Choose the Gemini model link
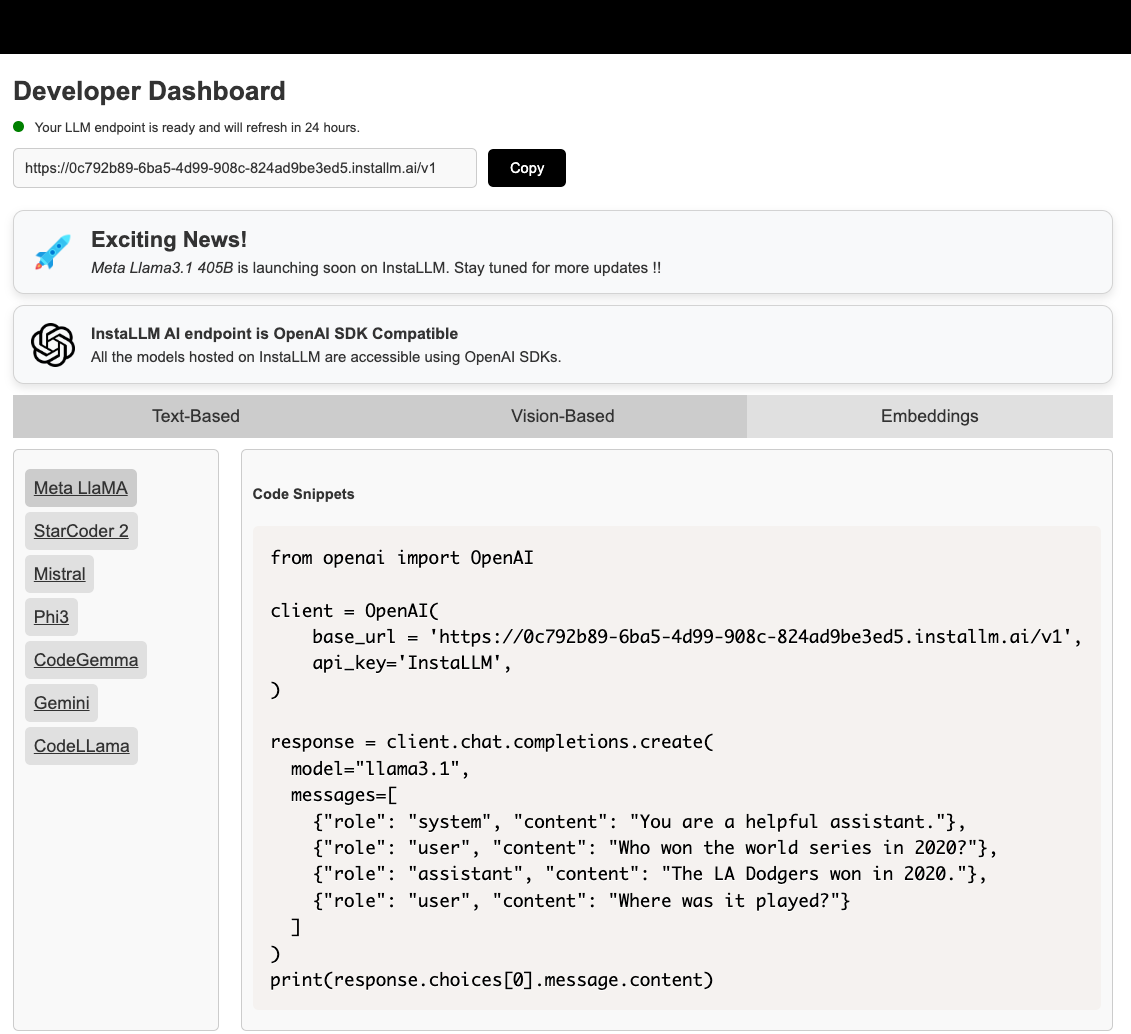This screenshot has height=1034, width=1131. 61,703
